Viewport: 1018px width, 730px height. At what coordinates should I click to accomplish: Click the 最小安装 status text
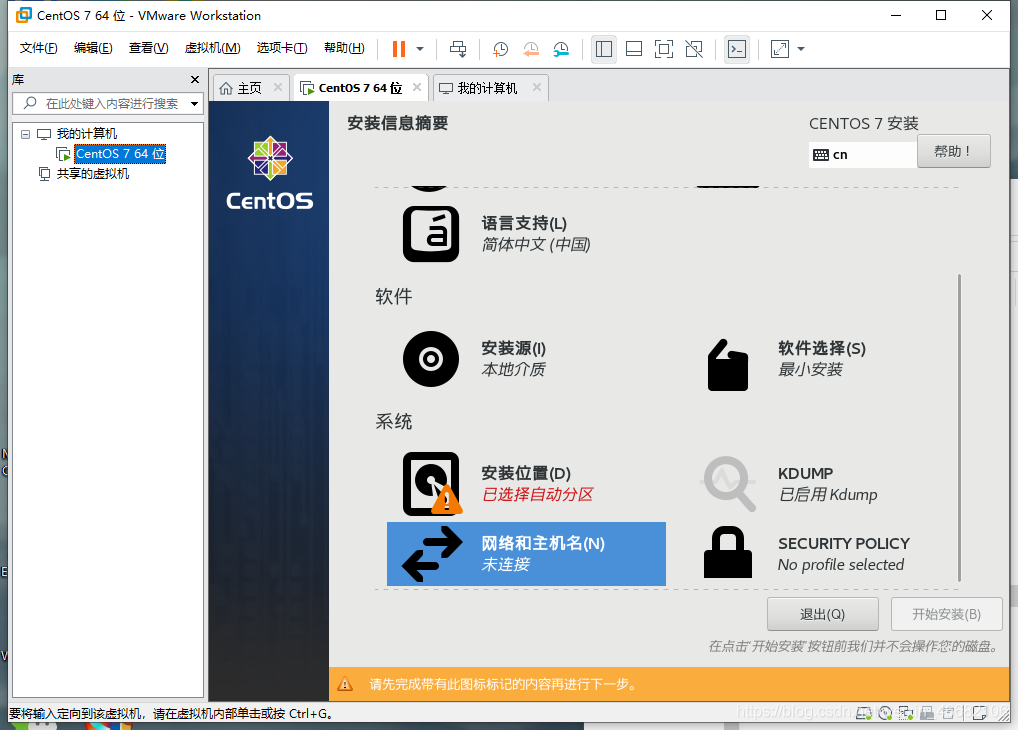[810, 370]
